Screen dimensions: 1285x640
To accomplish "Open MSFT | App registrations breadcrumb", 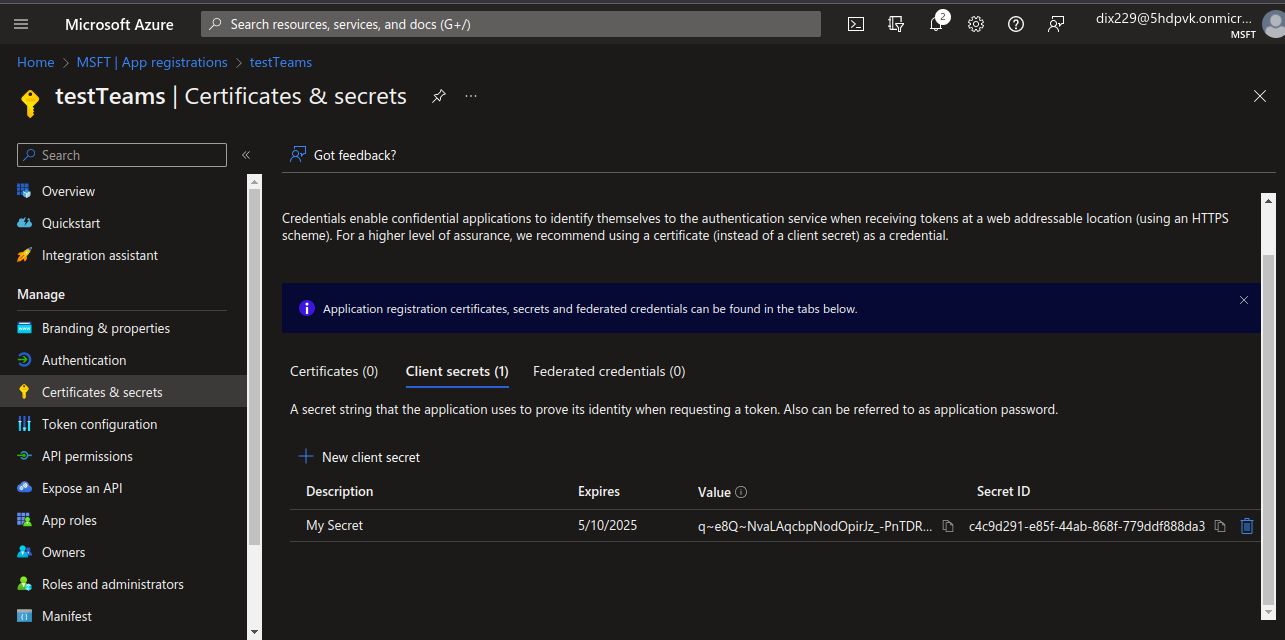I will 152,62.
